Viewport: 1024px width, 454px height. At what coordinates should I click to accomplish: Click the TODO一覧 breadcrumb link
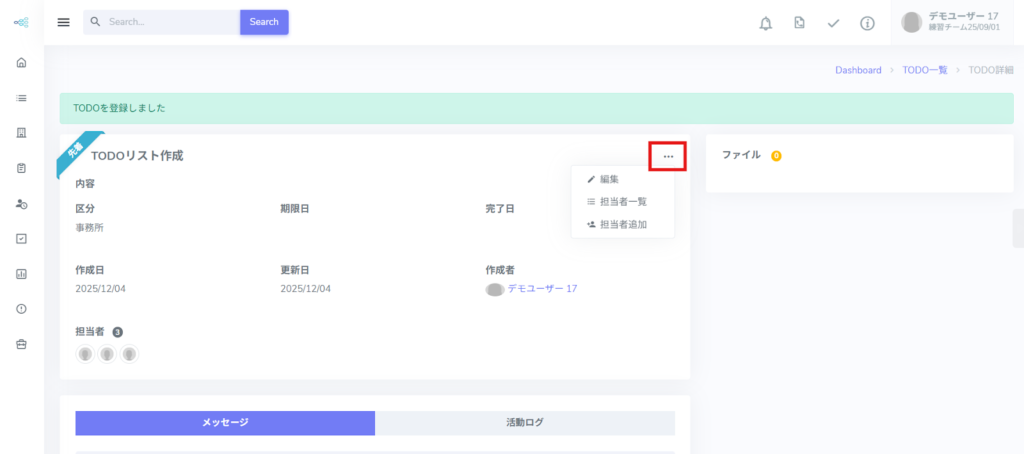pos(924,70)
